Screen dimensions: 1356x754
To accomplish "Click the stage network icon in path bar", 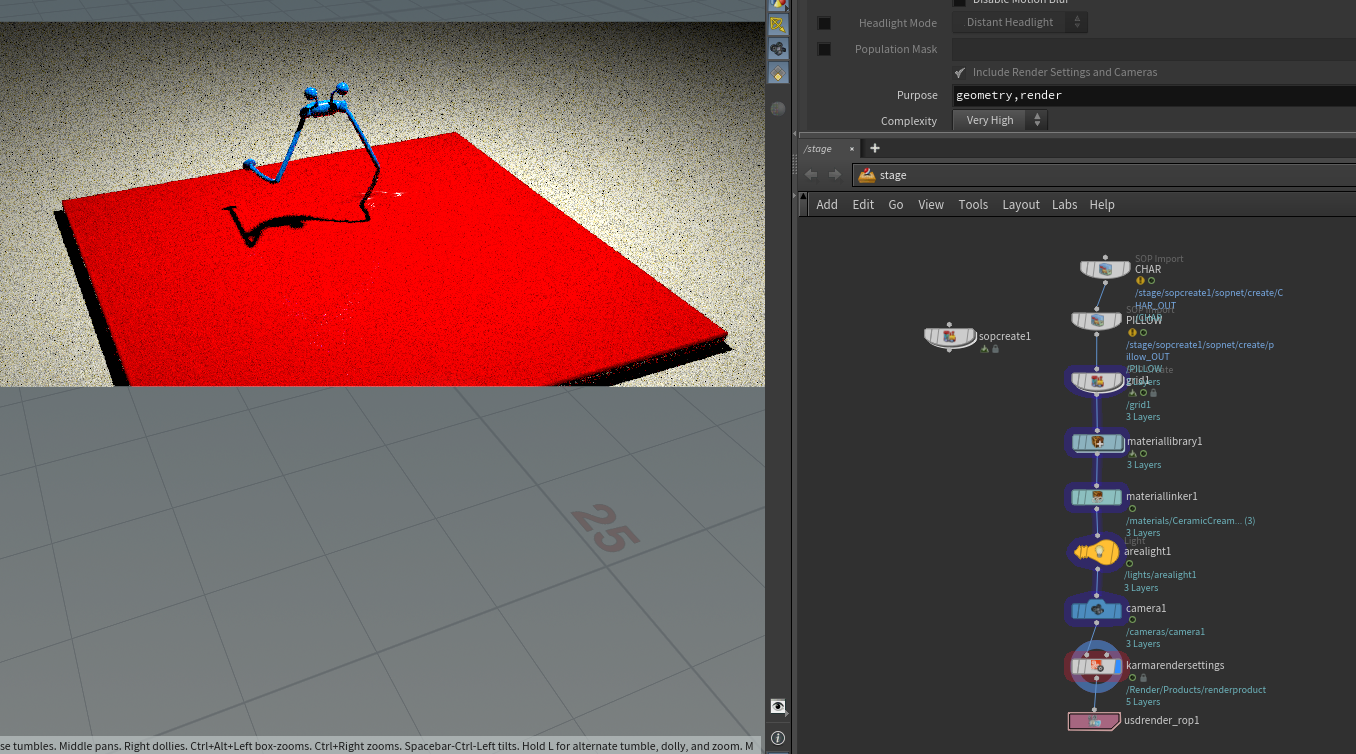I will [867, 175].
